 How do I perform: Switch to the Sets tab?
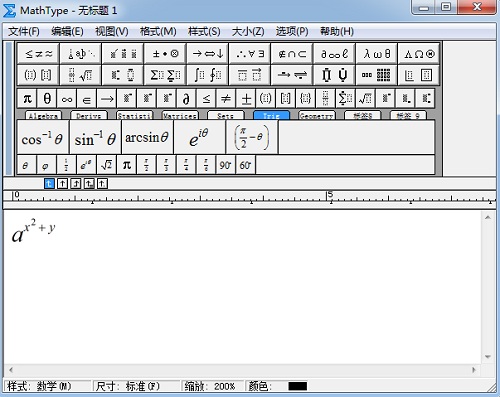[x=225, y=116]
